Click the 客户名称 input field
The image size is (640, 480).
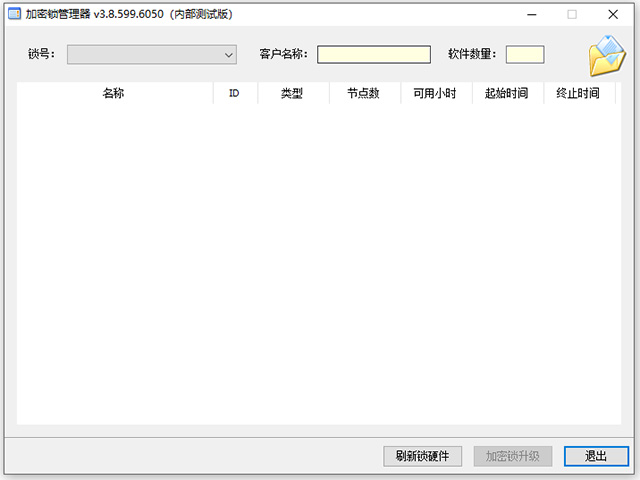point(374,54)
